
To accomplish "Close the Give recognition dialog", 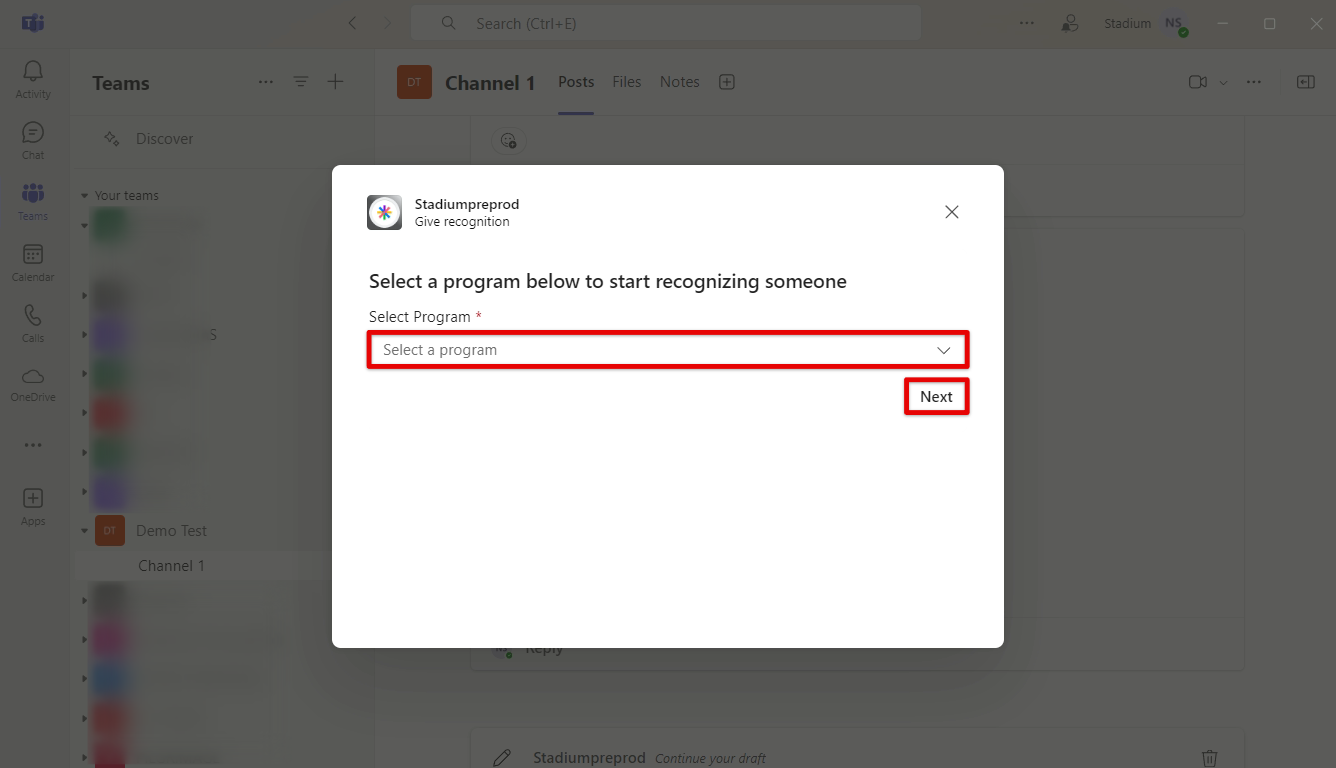I will (952, 212).
